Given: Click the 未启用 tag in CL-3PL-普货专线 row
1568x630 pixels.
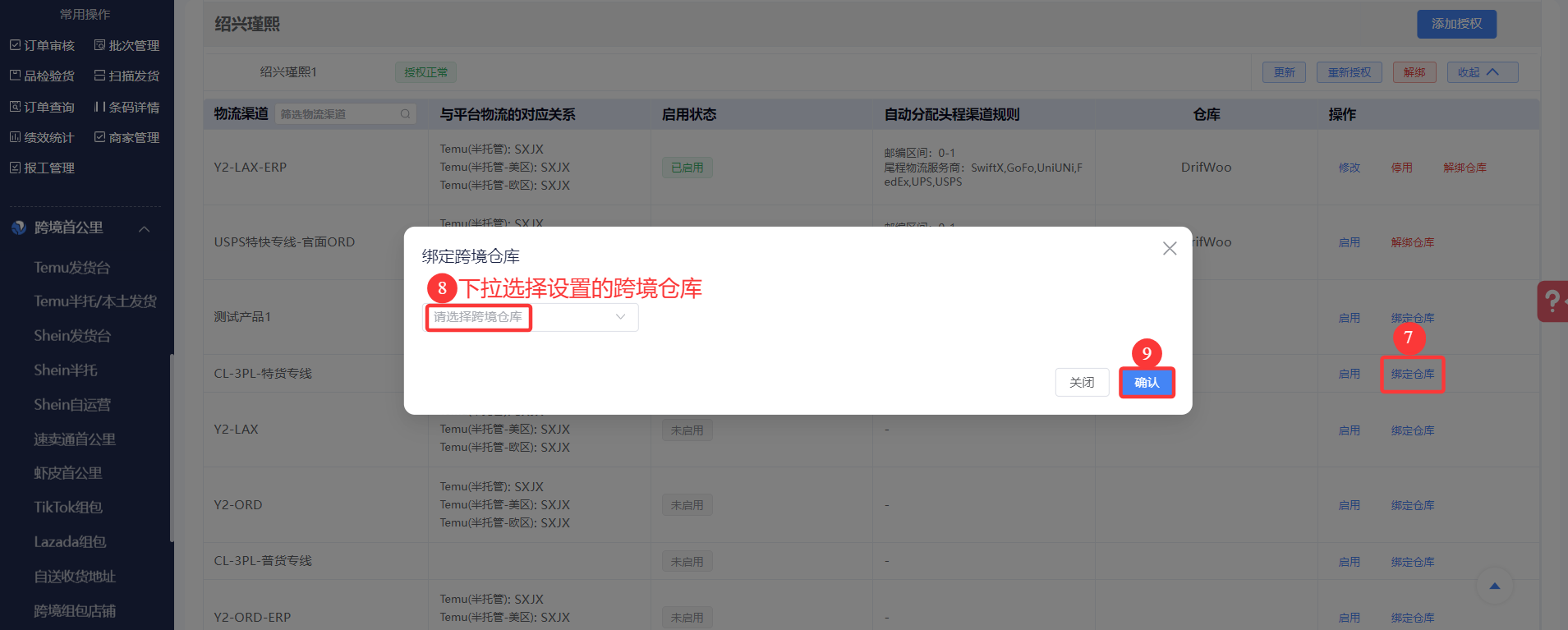Looking at the screenshot, I should 687,562.
